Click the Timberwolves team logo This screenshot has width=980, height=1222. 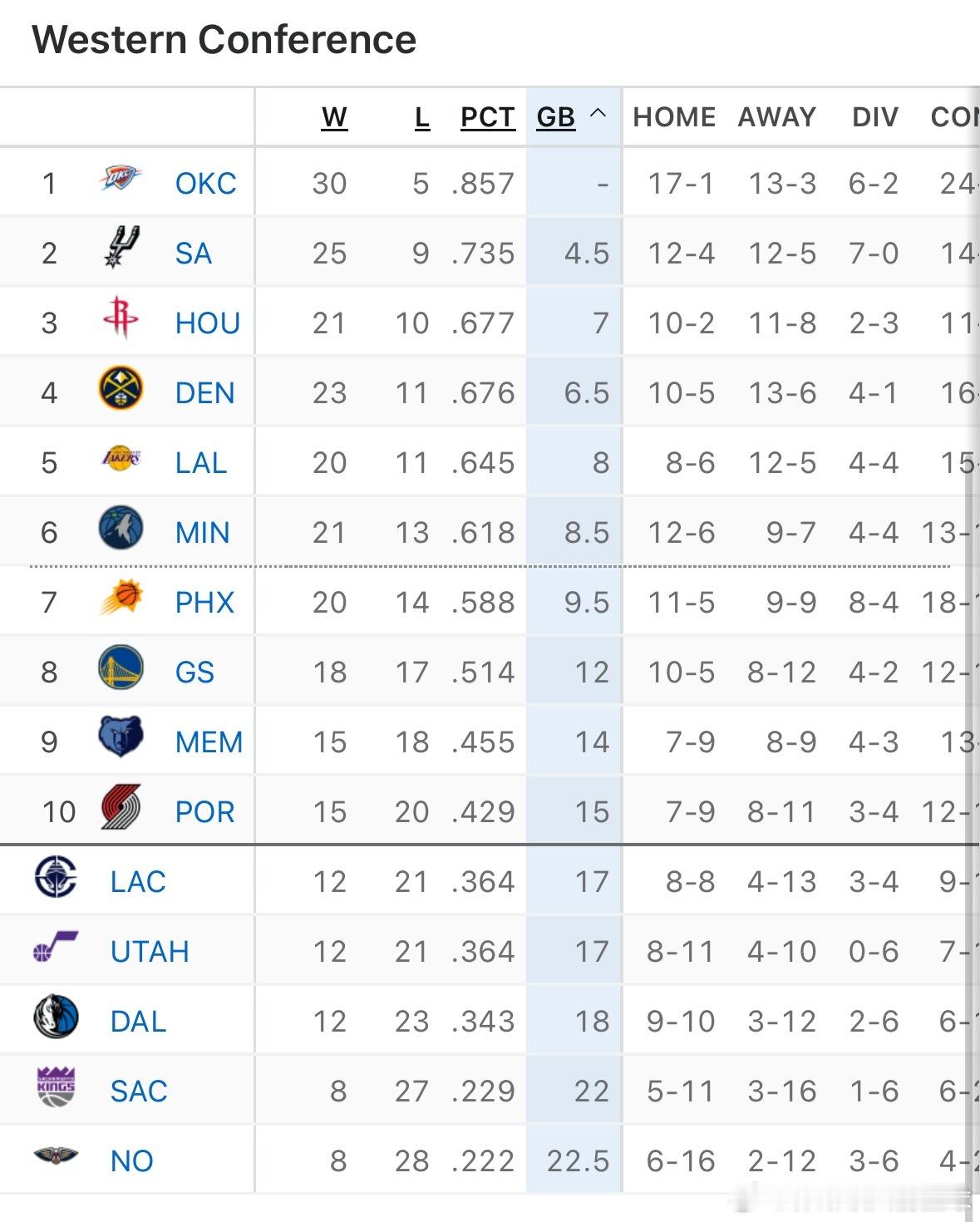pyautogui.click(x=121, y=528)
